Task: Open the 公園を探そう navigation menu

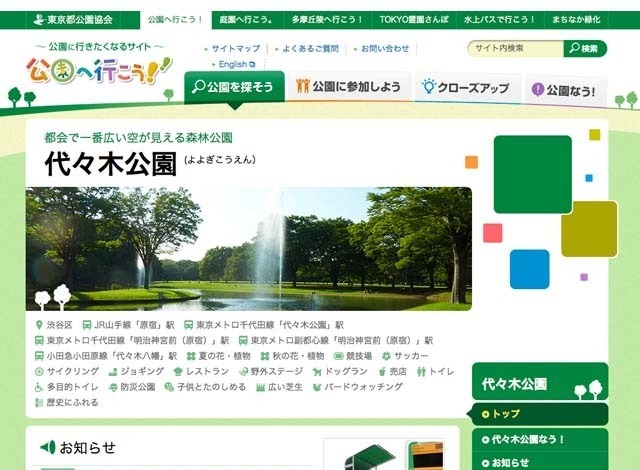Action: (234, 86)
